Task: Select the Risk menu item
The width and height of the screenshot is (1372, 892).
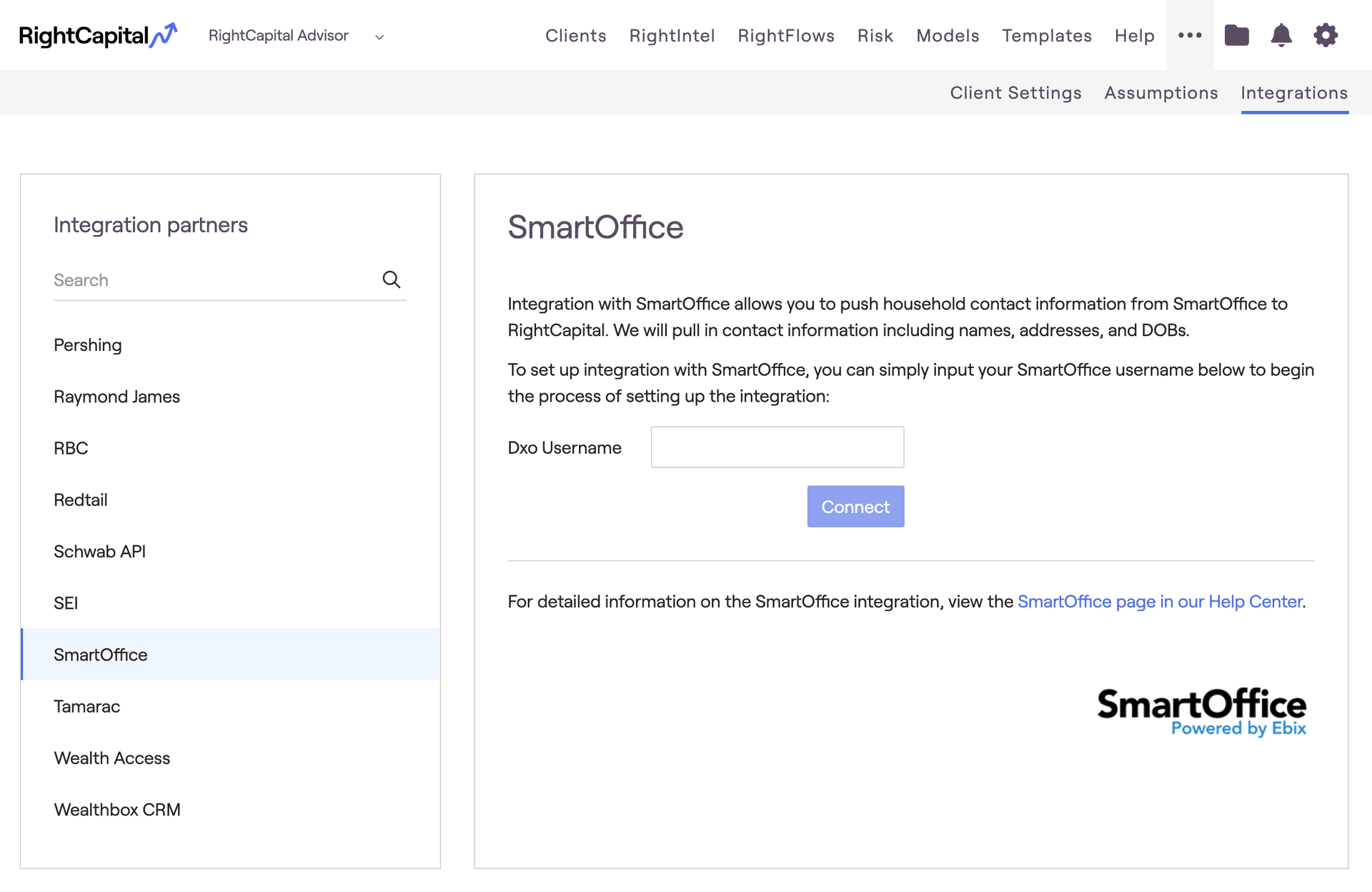Action: (875, 36)
